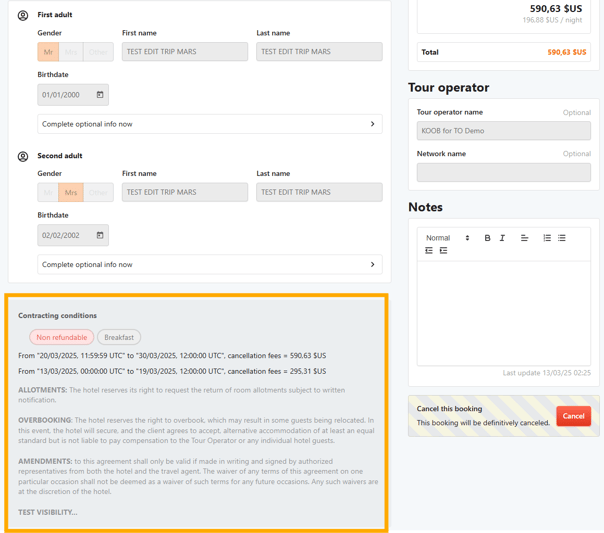The height and width of the screenshot is (533, 604).
Task: Open the Normal text style dropdown
Action: 447,238
